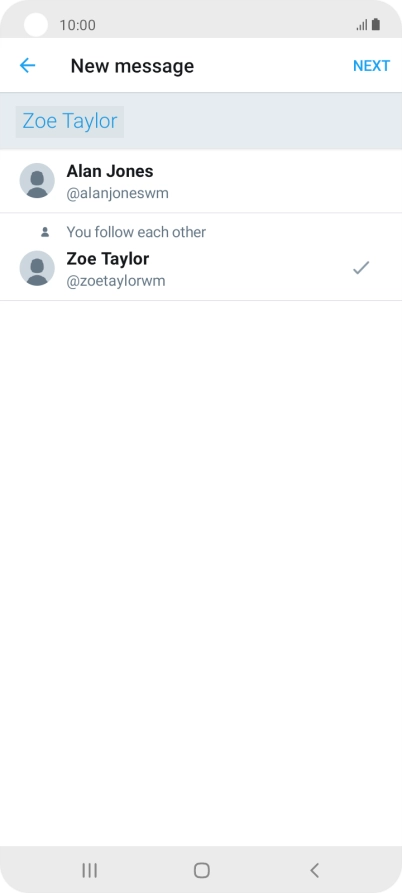Tap the Zoe Taylor name in list
402x893 pixels.
point(108,259)
